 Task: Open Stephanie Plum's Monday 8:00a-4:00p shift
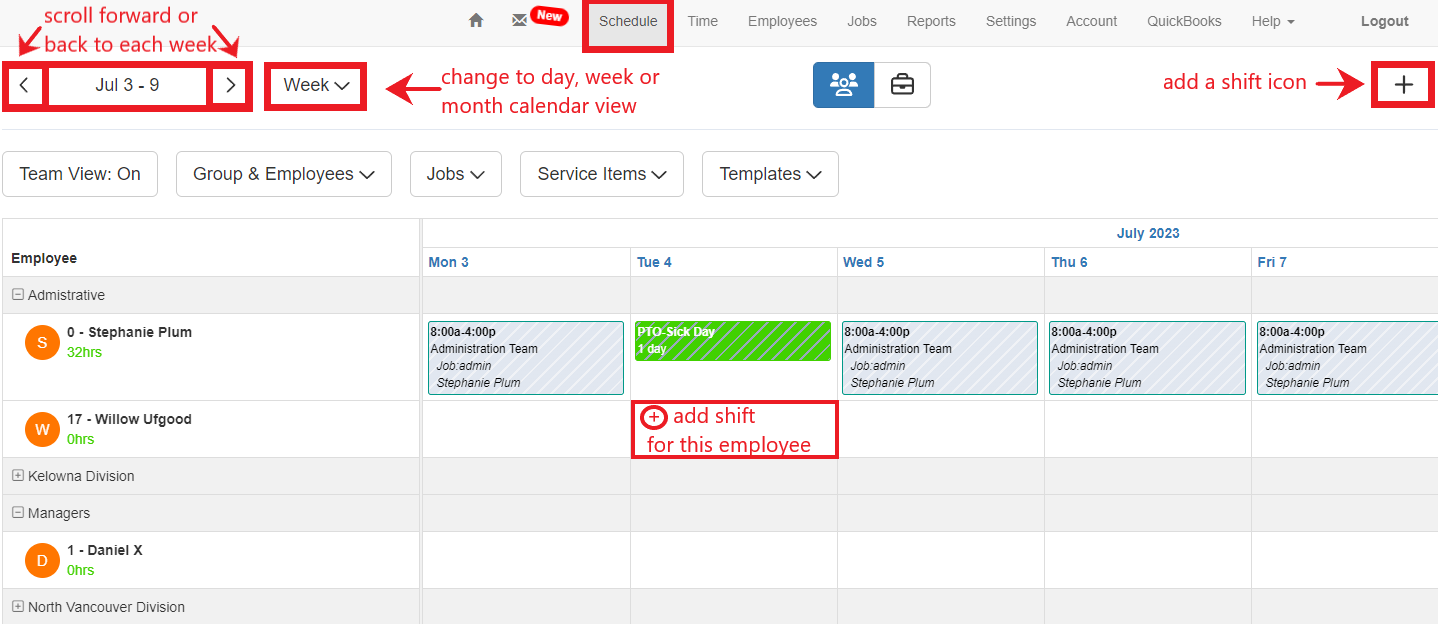[526, 357]
